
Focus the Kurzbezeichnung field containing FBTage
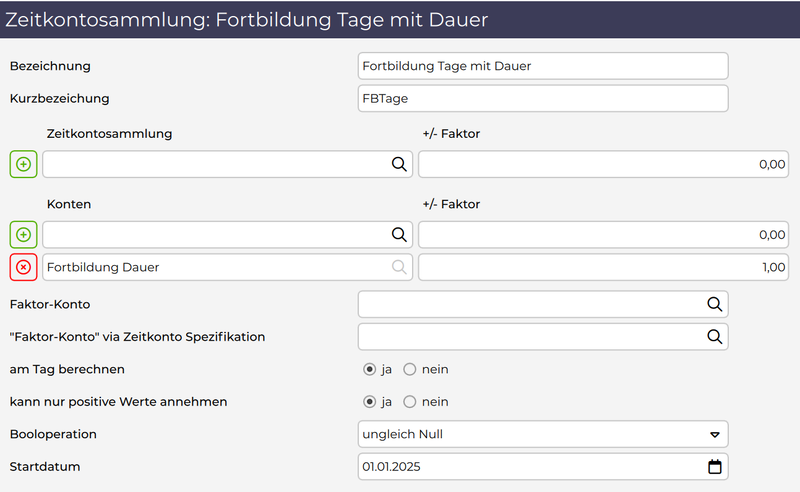click(x=542, y=98)
